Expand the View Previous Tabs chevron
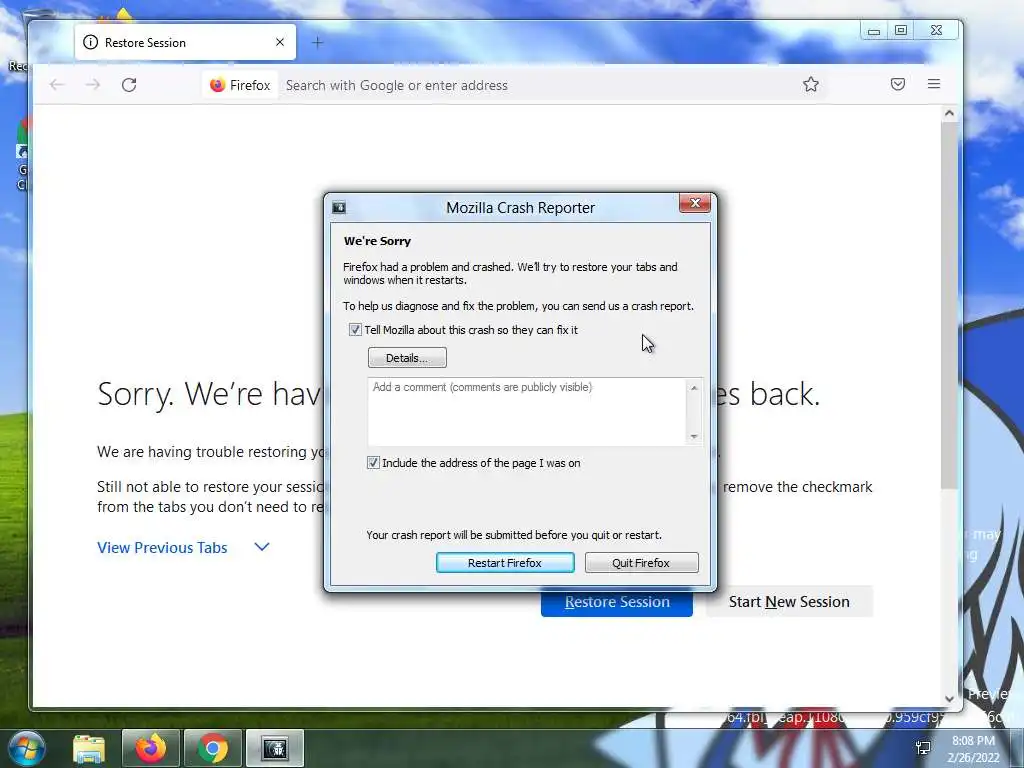The height and width of the screenshot is (768, 1024). tap(262, 547)
